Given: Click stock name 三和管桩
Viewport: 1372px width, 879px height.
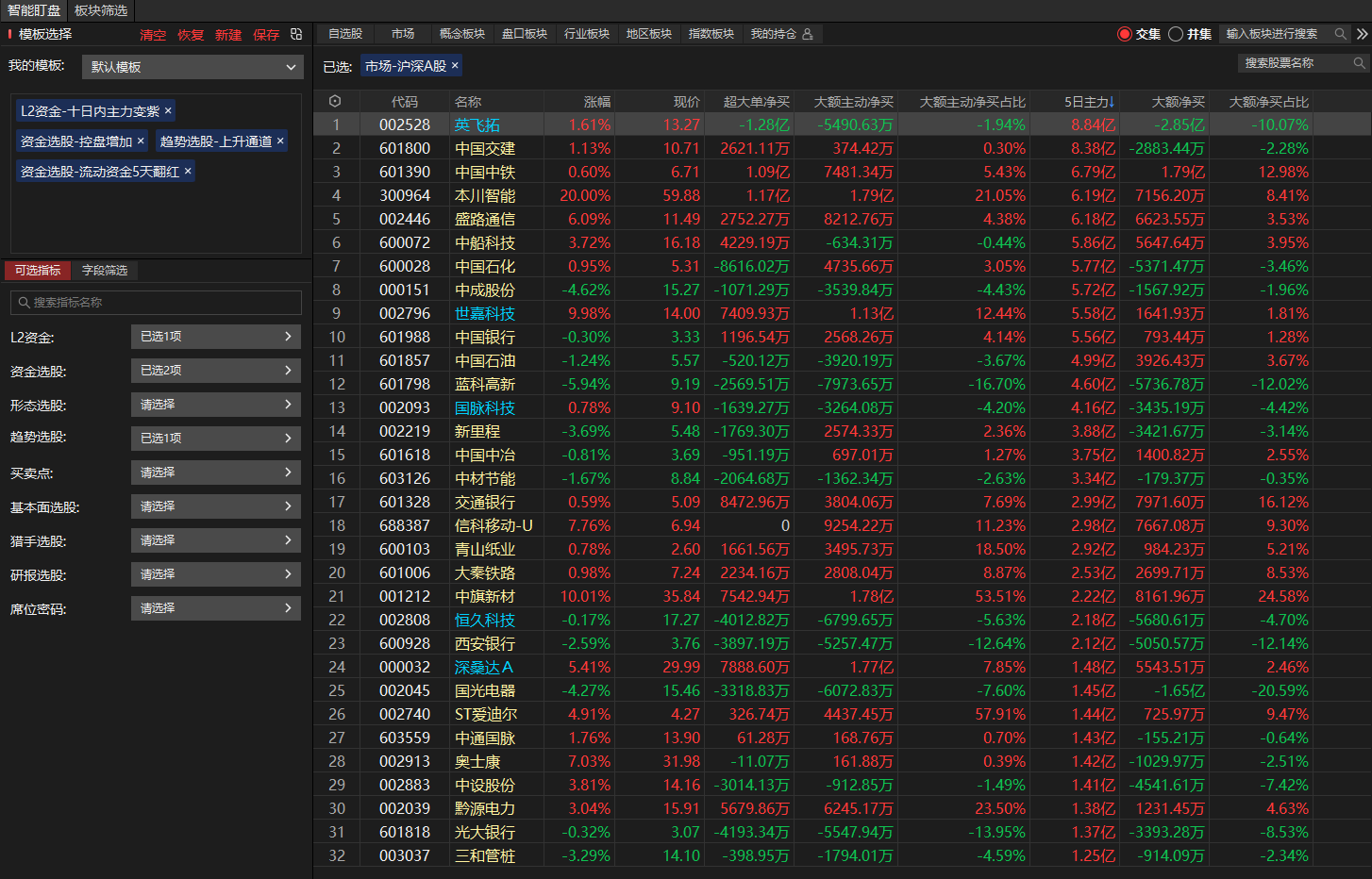Looking at the screenshot, I should tap(485, 855).
